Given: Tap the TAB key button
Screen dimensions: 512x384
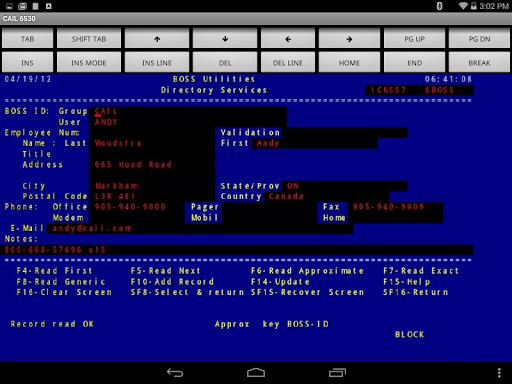Looking at the screenshot, I should pyautogui.click(x=27, y=39).
